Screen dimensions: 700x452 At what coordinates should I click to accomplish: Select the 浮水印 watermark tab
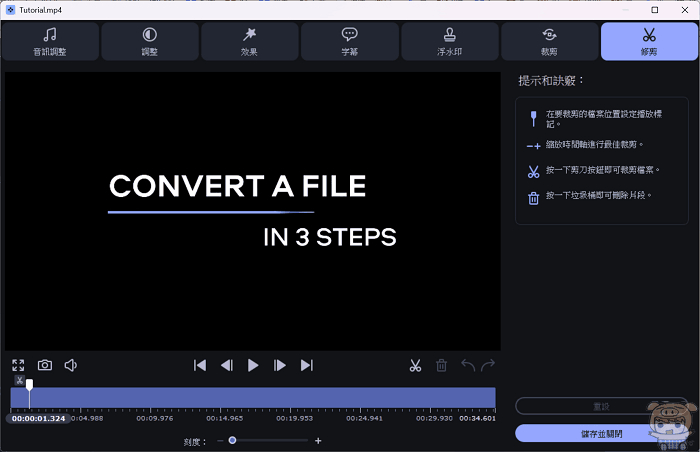pyautogui.click(x=450, y=41)
